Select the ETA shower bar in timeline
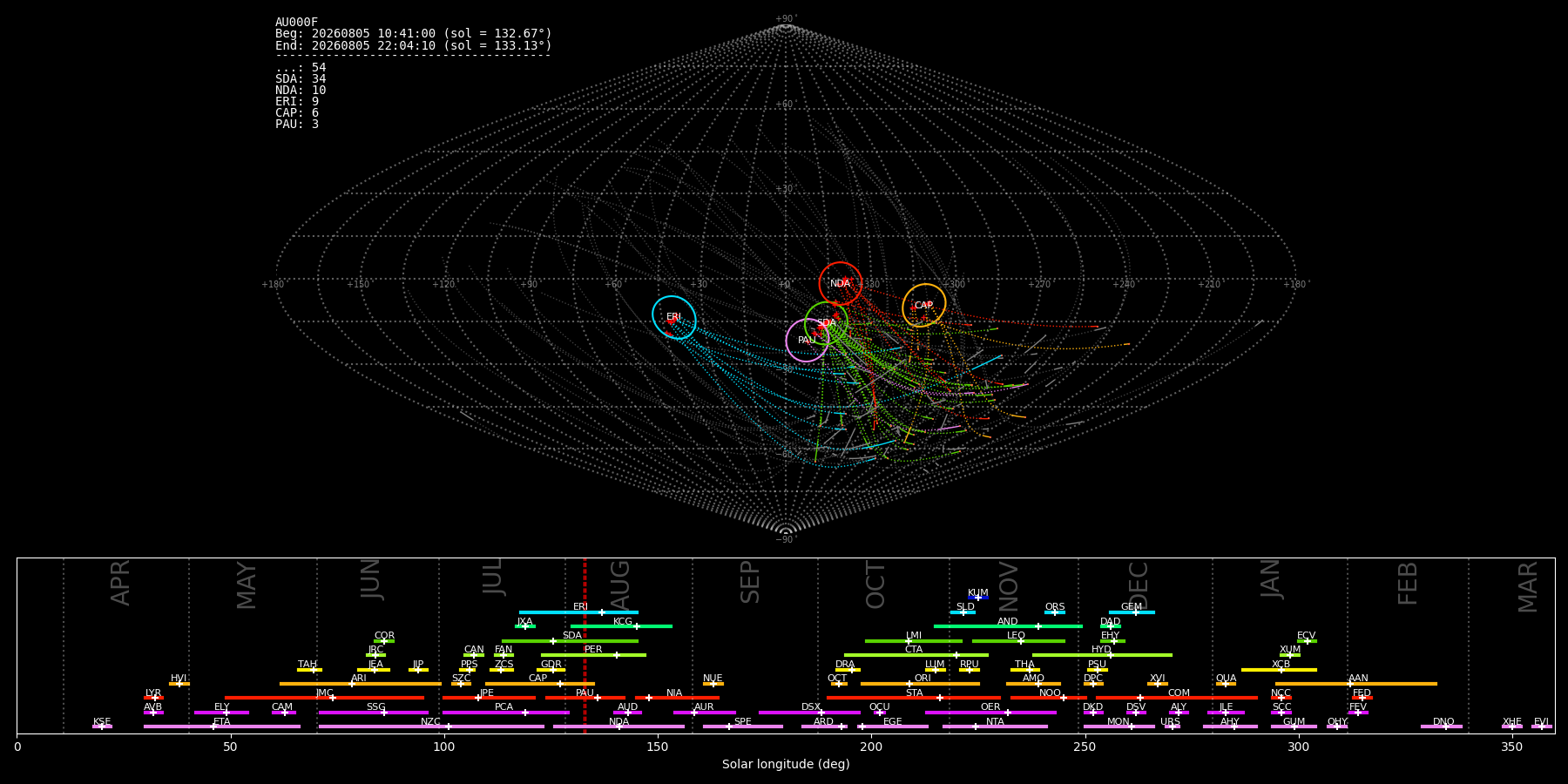Screen dimensions: 1568x784 [x=222, y=727]
